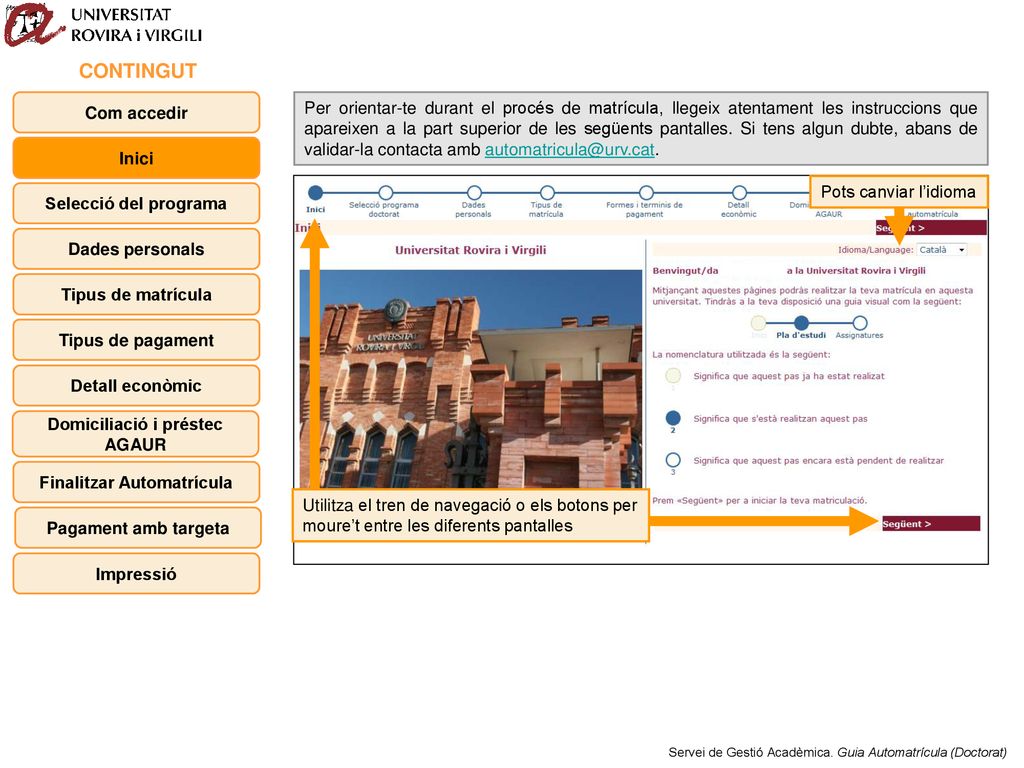This screenshot has height=768, width=1024.
Task: Select 'Dades personals' step circle in train
Action: [x=475, y=192]
